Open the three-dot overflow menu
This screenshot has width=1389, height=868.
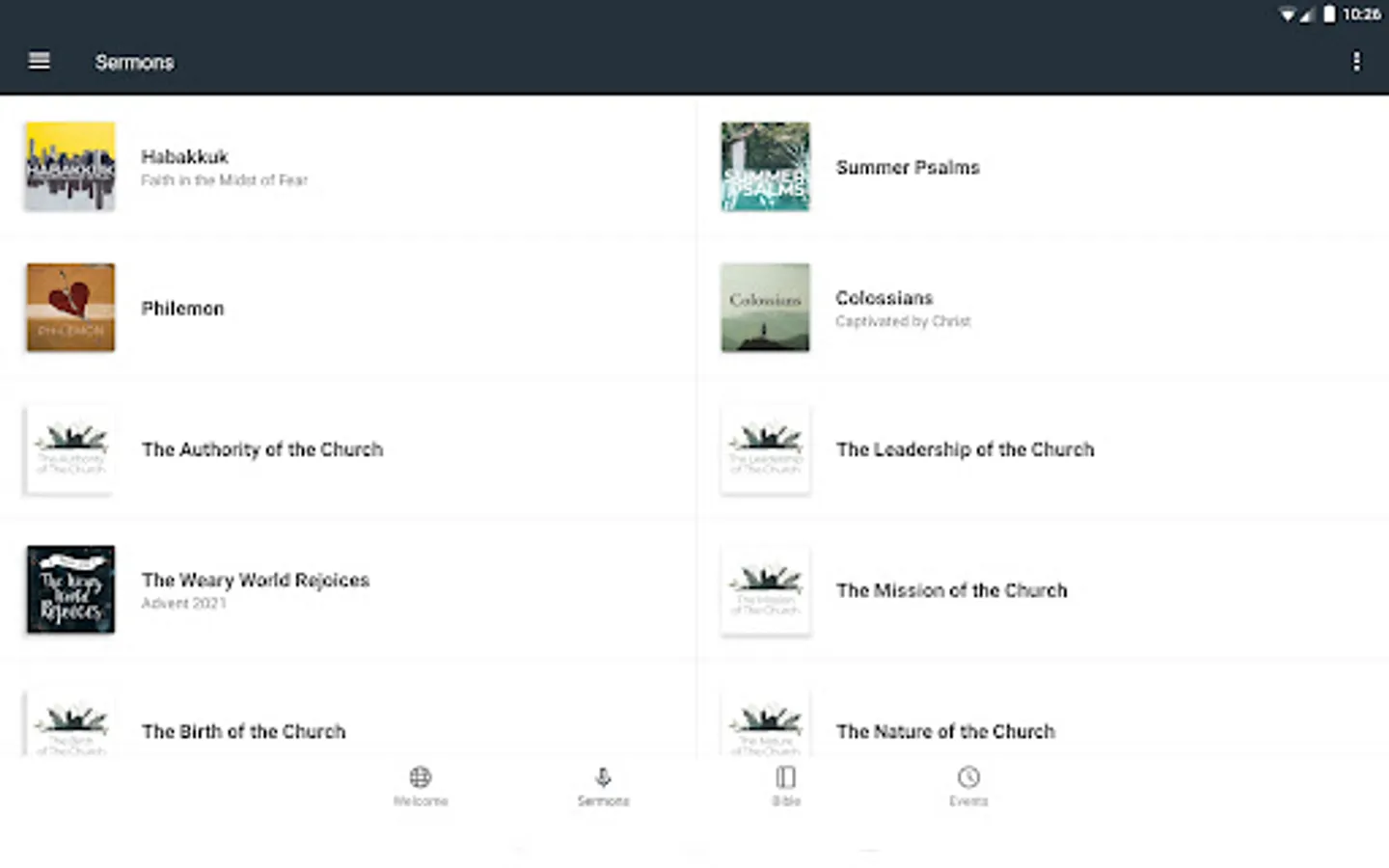coord(1356,62)
